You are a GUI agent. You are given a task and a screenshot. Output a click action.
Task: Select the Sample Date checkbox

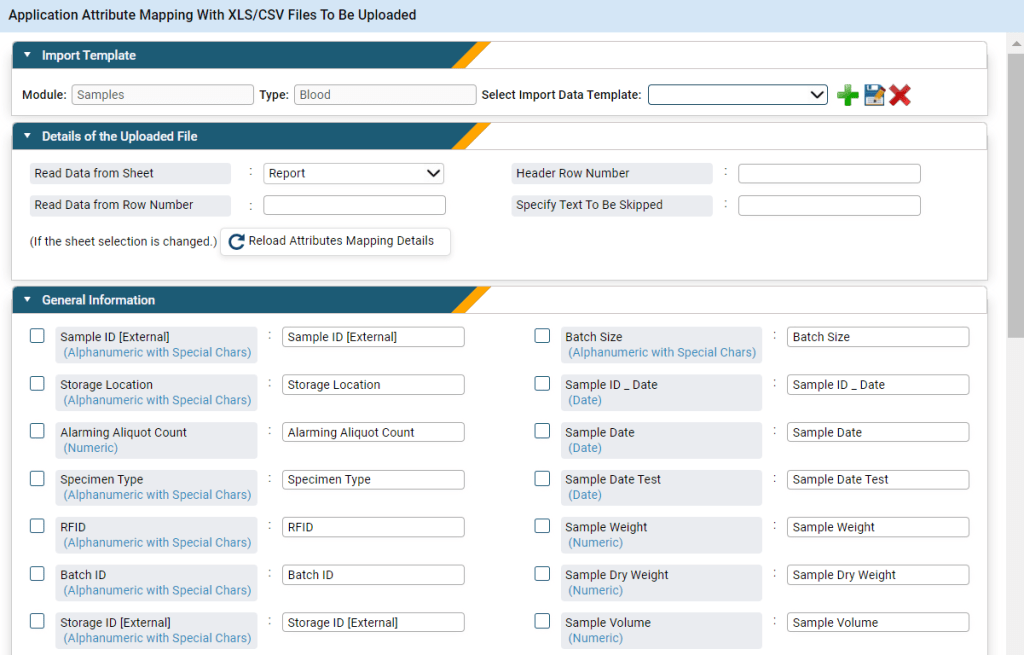coord(542,430)
